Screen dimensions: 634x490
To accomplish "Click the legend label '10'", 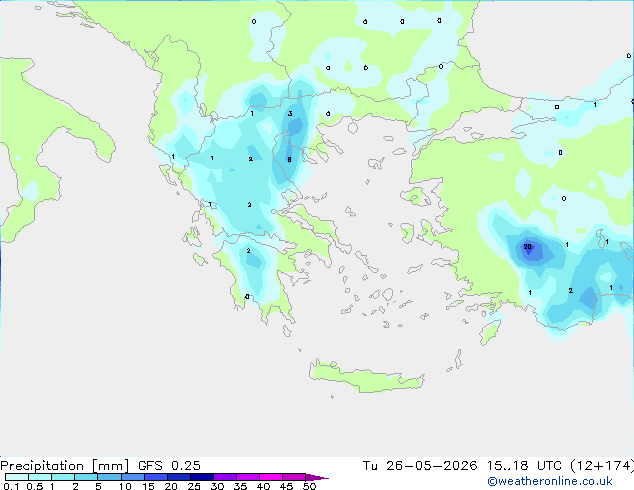I will [x=125, y=486].
